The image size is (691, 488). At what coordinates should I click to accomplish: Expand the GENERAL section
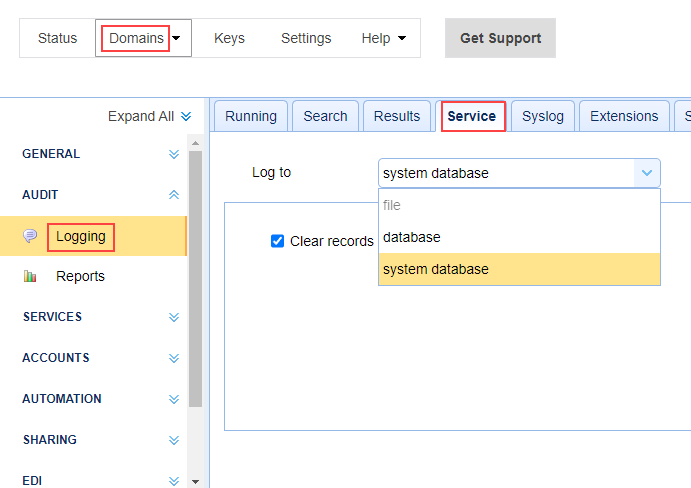pos(174,154)
